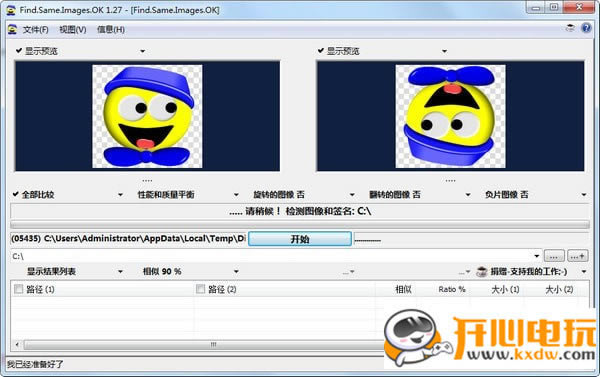Expand the C:\ folder path combo box arrow
The height and width of the screenshot is (377, 600).
[536, 256]
